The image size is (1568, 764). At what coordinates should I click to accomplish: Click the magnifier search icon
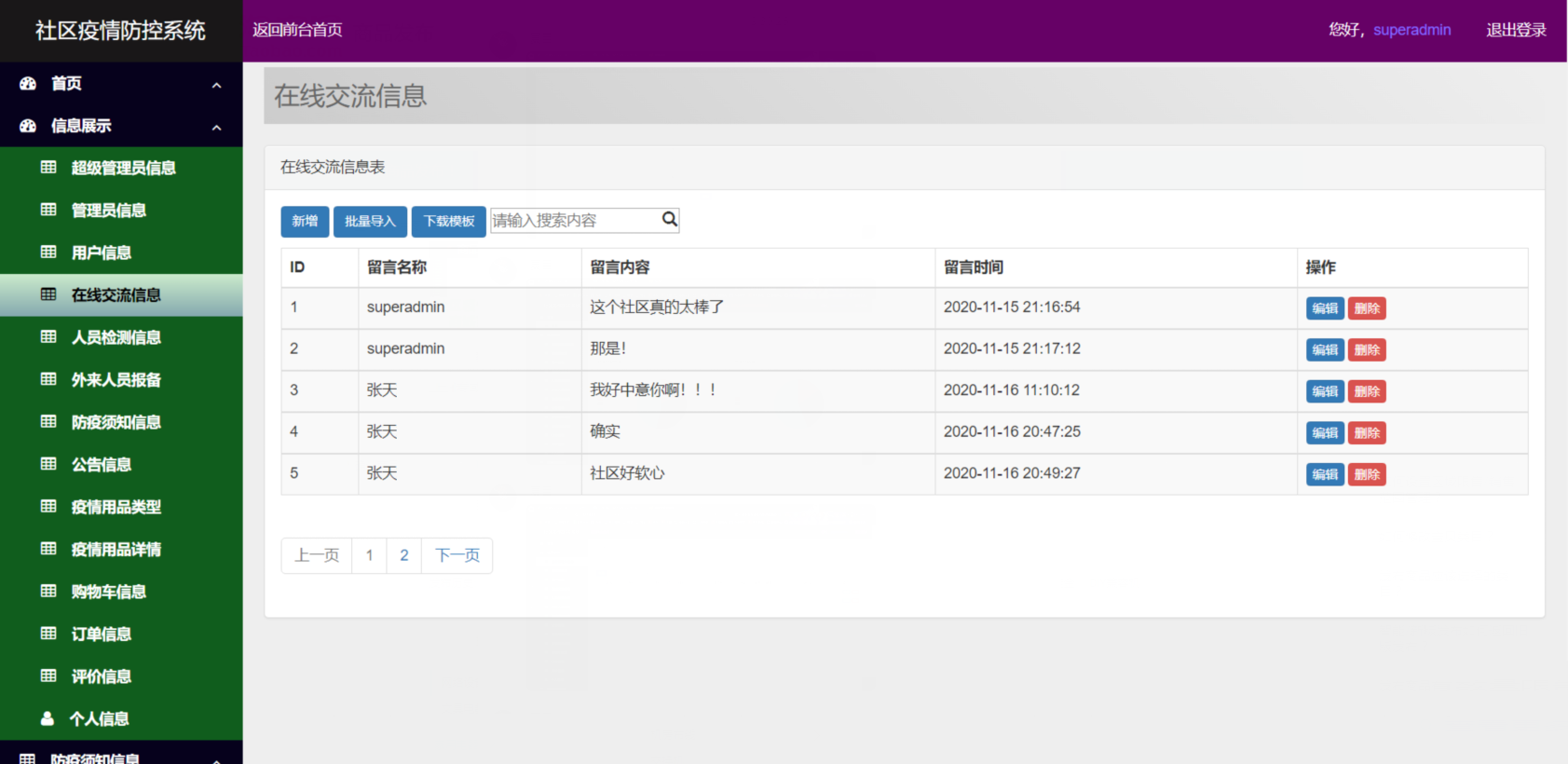click(669, 220)
